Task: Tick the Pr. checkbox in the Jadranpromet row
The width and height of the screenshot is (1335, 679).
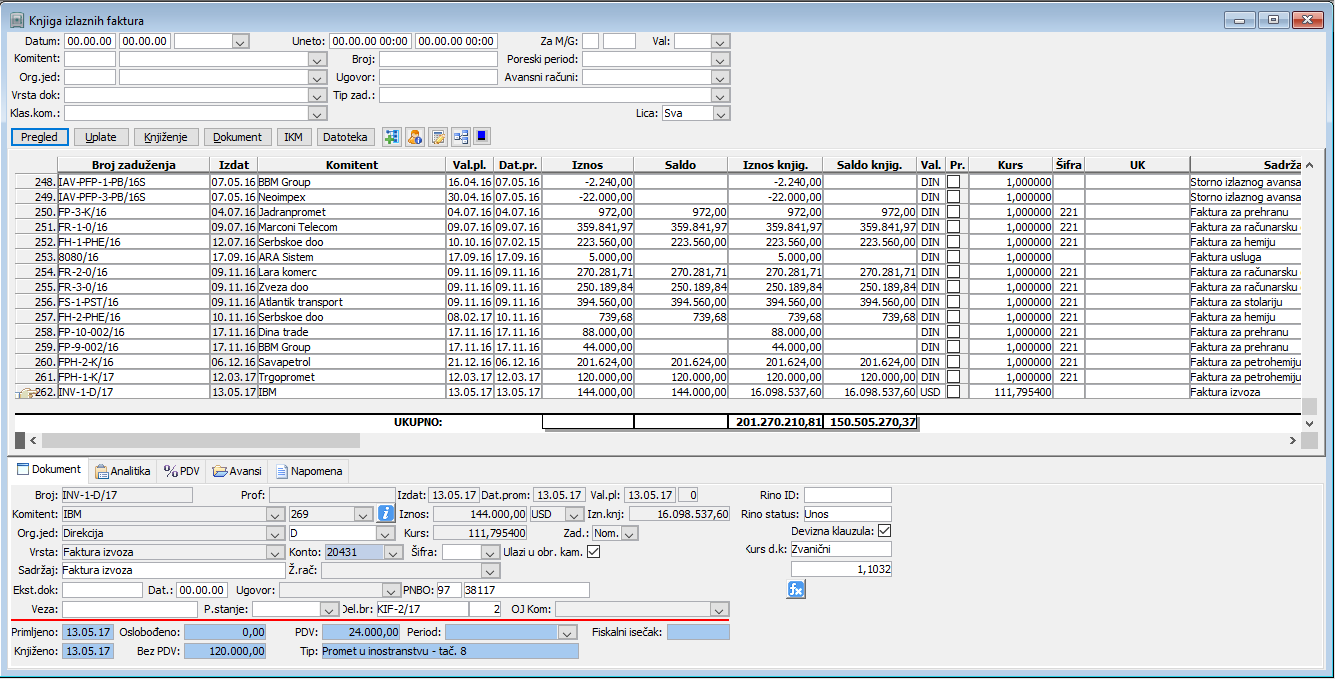Action: (x=953, y=213)
